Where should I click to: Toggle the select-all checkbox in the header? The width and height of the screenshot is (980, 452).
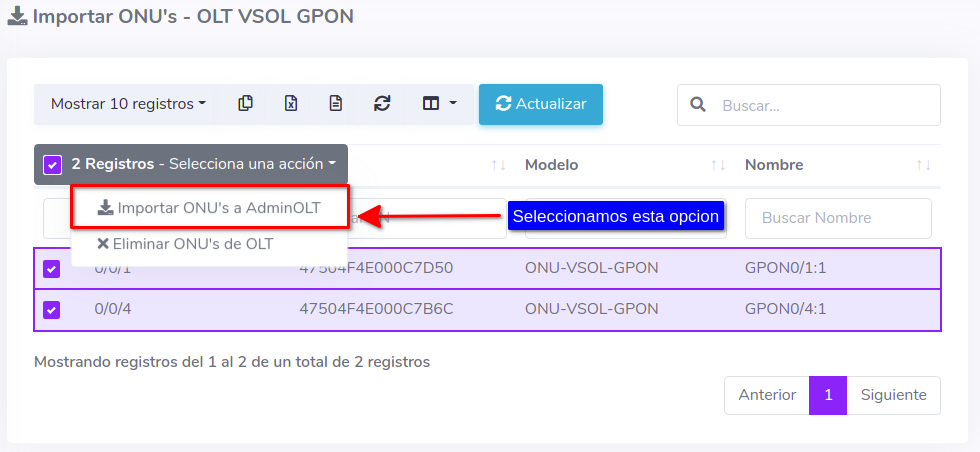point(53,164)
